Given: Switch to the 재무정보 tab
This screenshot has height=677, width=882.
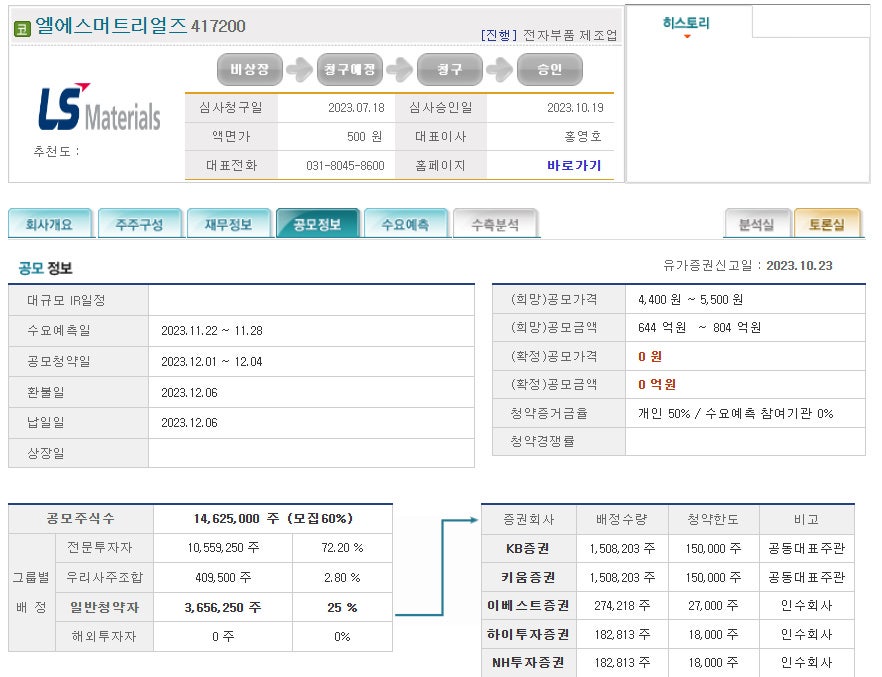Looking at the screenshot, I should click(x=228, y=224).
